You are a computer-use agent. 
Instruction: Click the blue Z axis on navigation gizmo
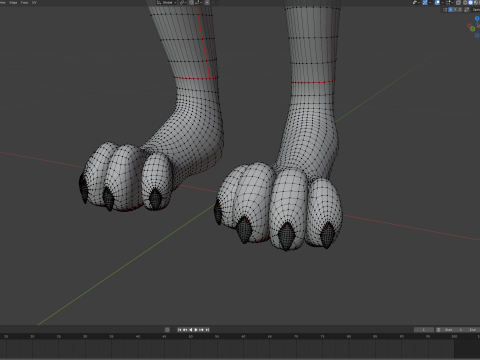coord(477,18)
